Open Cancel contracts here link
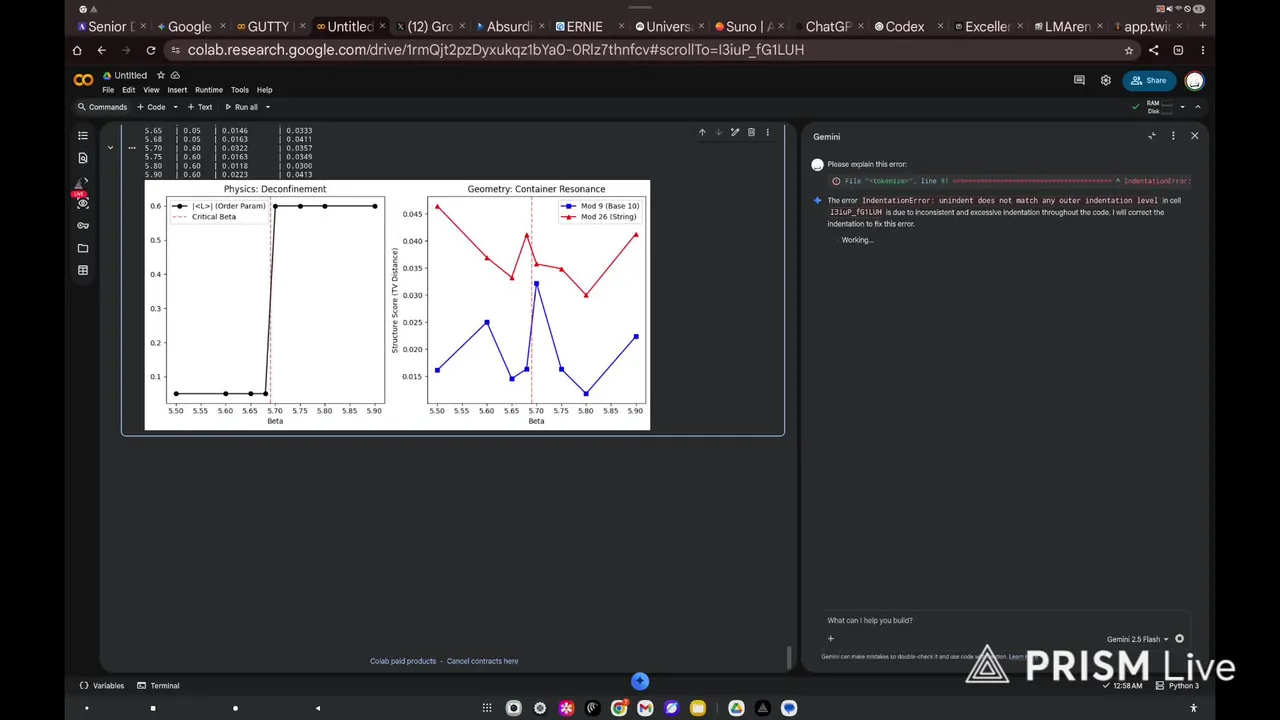1280x720 pixels. pyautogui.click(x=482, y=661)
